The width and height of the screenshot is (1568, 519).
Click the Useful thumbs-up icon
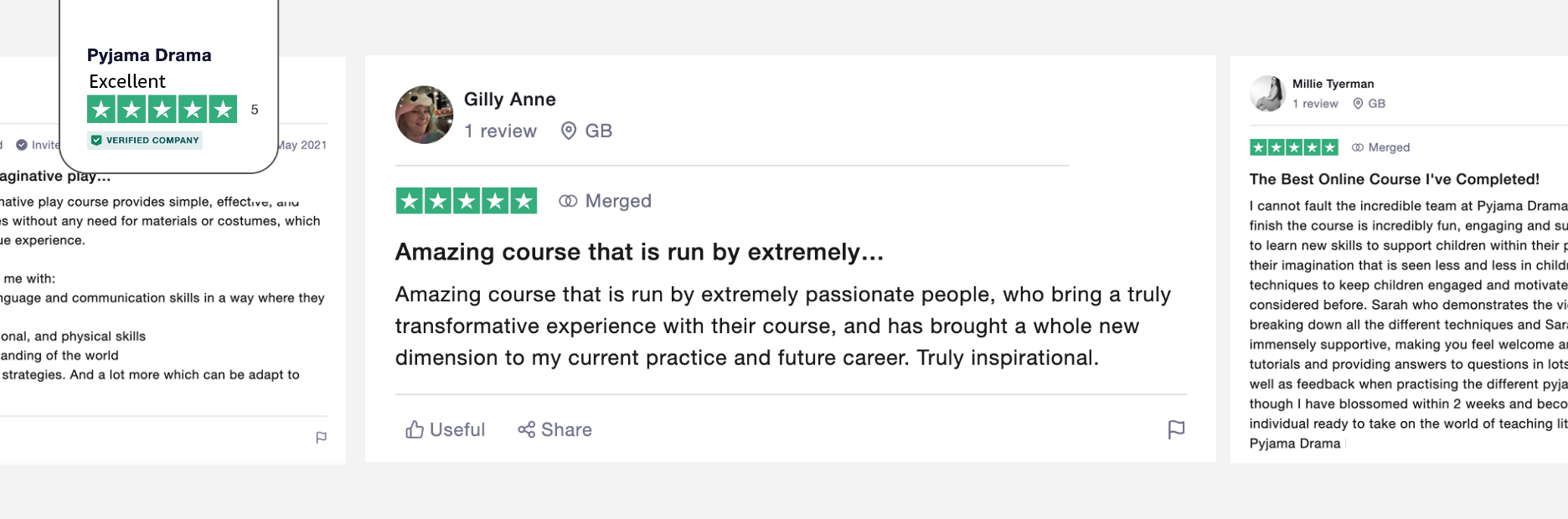click(415, 429)
